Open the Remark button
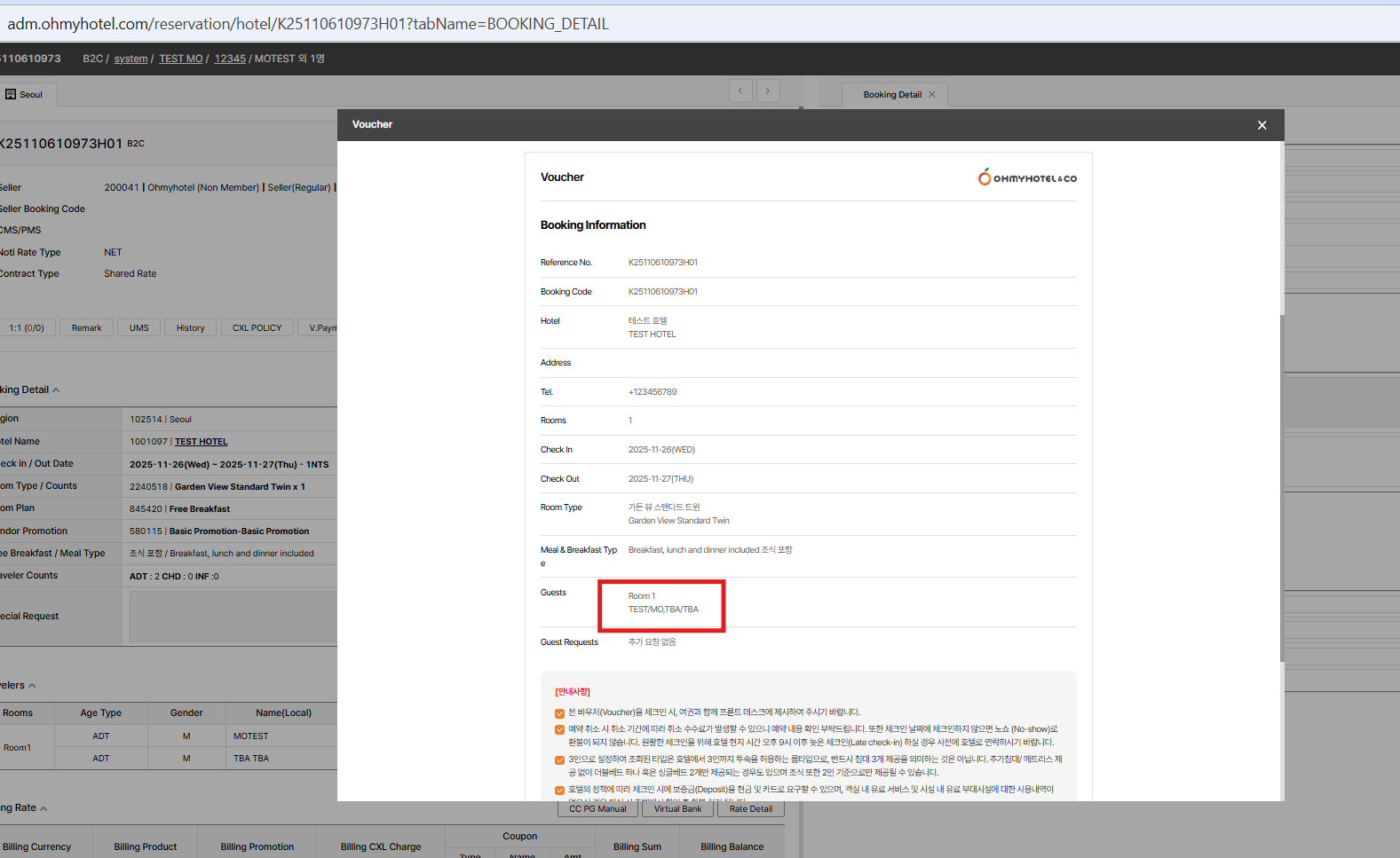Image resolution: width=1400 pixels, height=858 pixels. (x=87, y=328)
